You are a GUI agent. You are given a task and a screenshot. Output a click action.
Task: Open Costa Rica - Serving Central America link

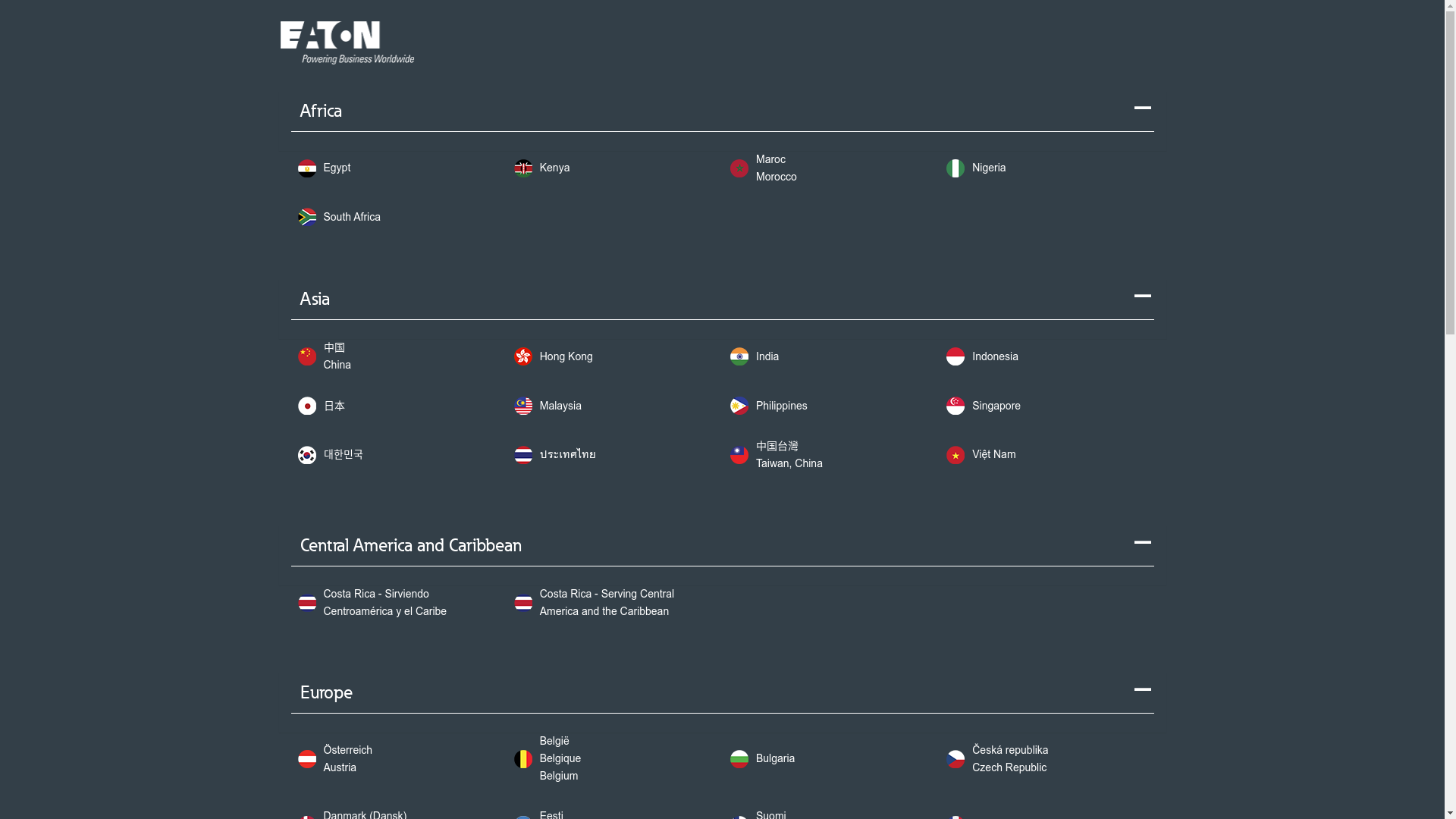coord(606,602)
